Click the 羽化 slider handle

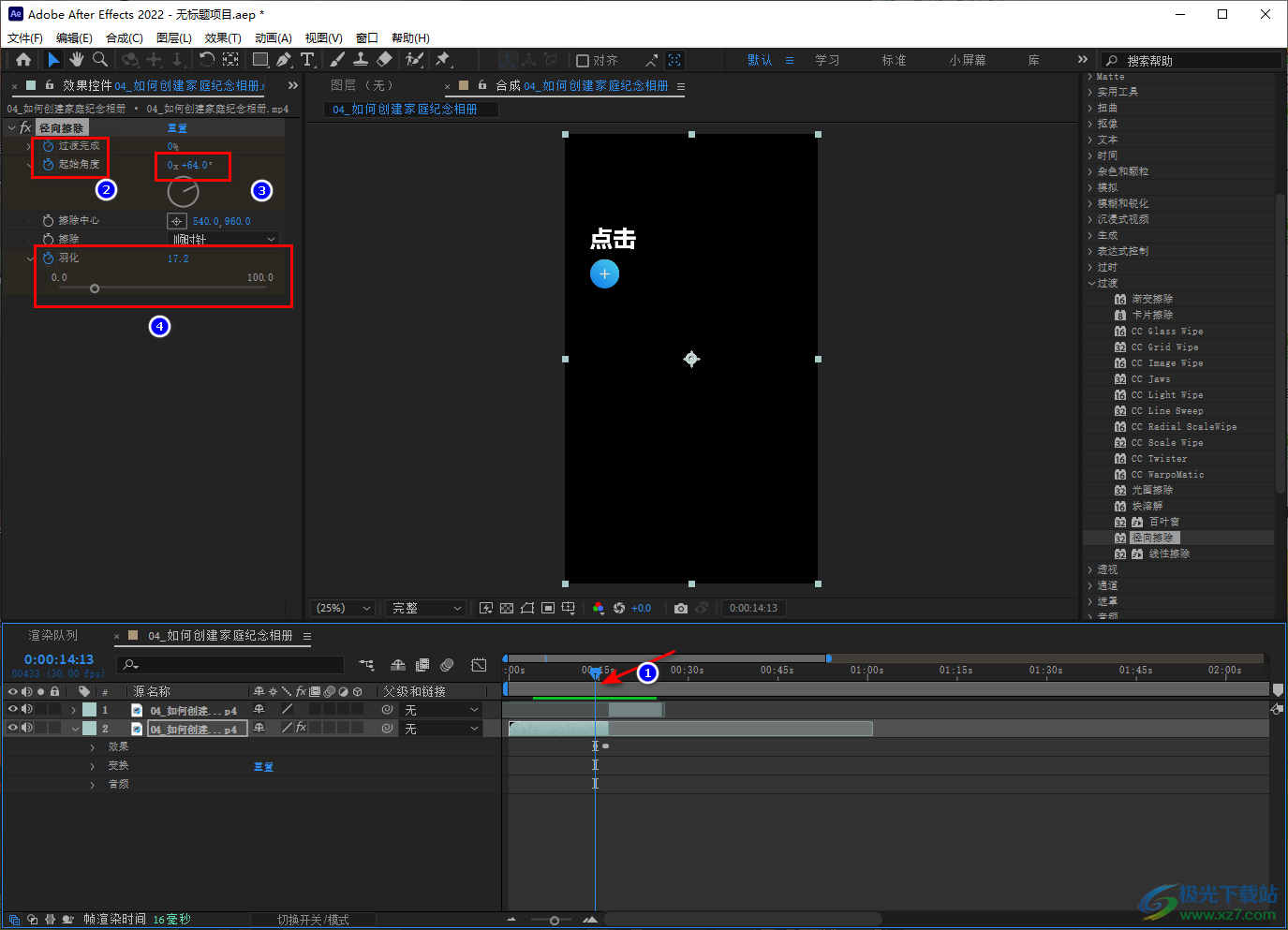95,288
